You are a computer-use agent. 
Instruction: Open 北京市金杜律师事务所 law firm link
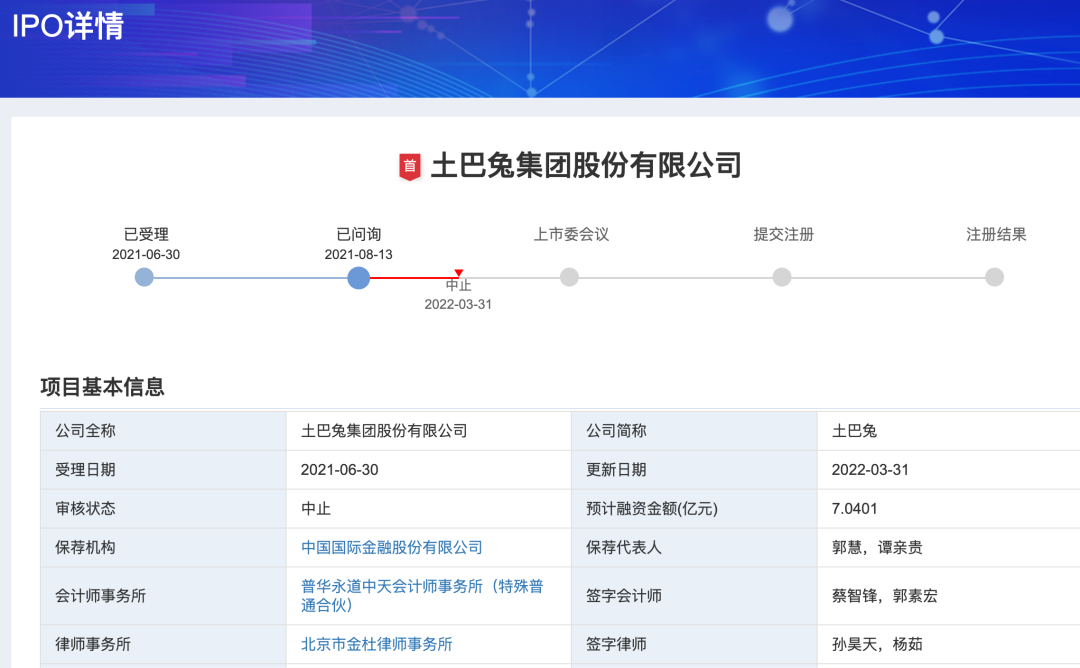(376, 645)
